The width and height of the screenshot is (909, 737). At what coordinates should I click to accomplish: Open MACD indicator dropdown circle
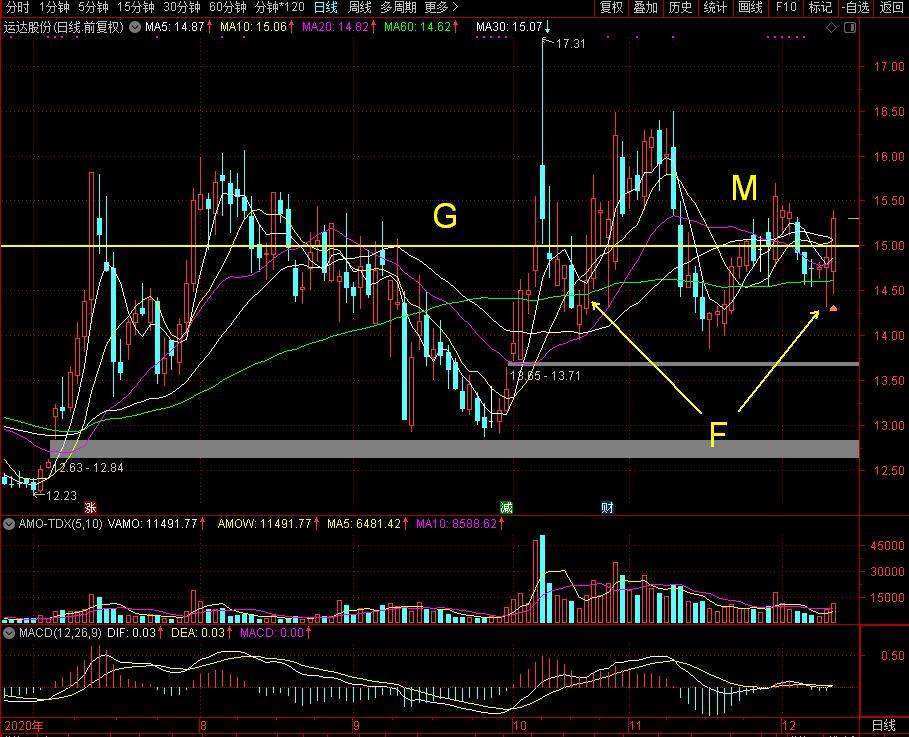pyautogui.click(x=9, y=633)
